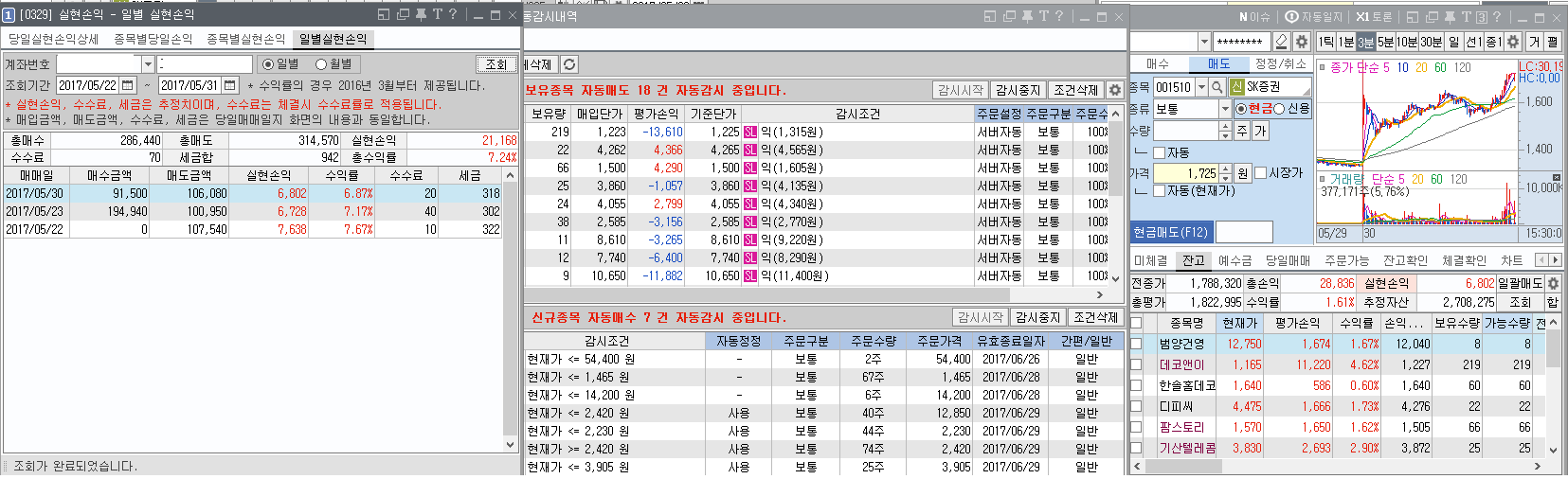Open stock code dropdown arrow beside 001510
Viewport: 1568px width, 479px height.
click(x=1201, y=86)
